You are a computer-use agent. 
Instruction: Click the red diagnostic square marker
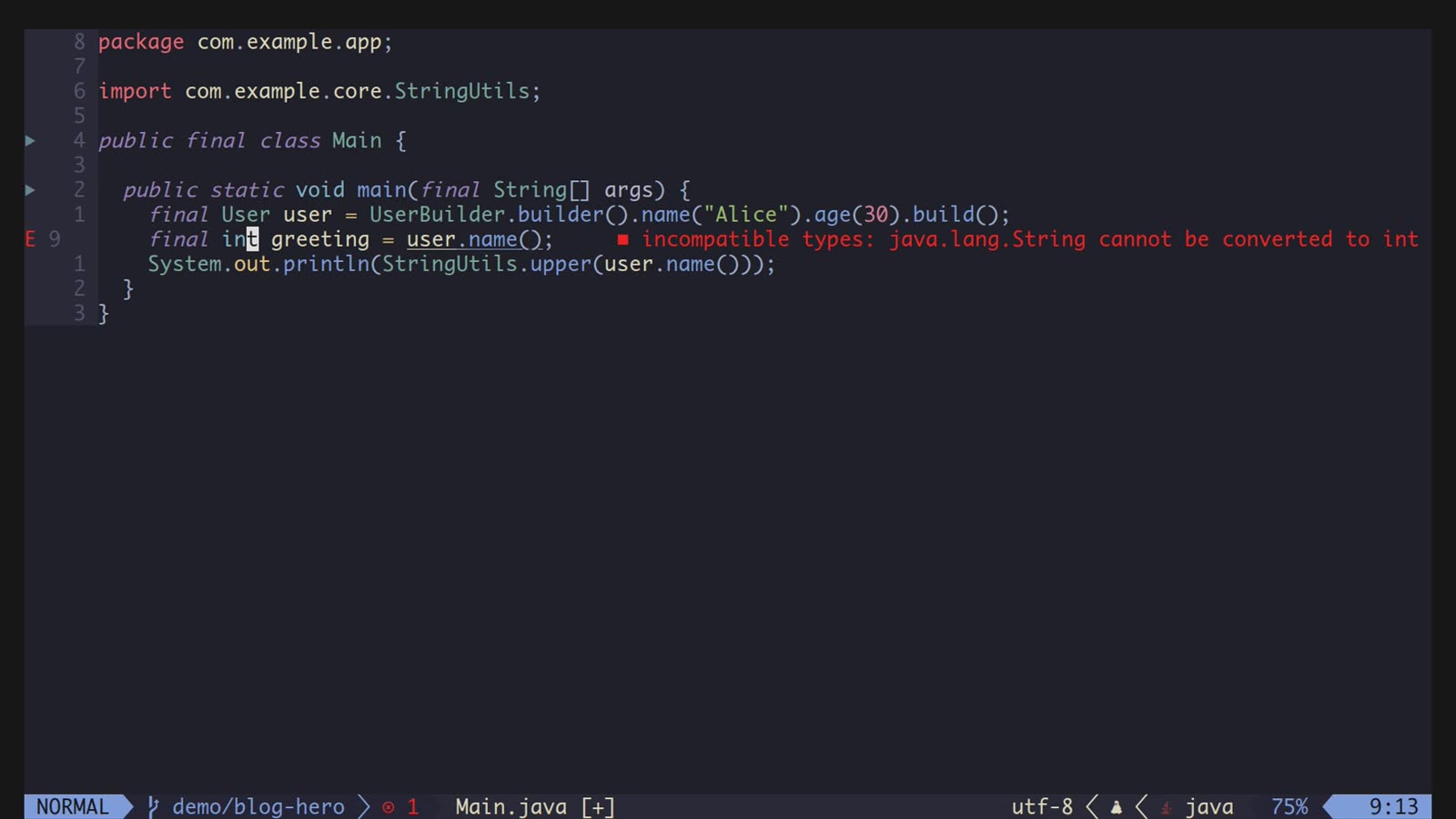[x=622, y=239]
